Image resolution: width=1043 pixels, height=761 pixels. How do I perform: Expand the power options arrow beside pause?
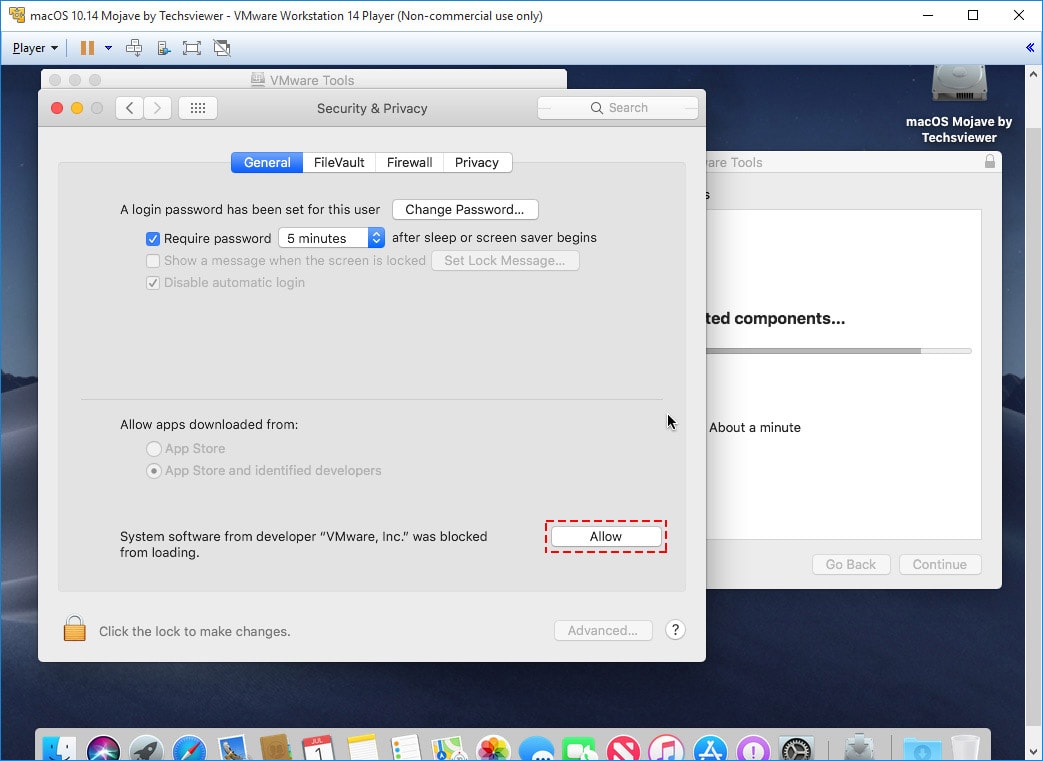click(x=107, y=48)
